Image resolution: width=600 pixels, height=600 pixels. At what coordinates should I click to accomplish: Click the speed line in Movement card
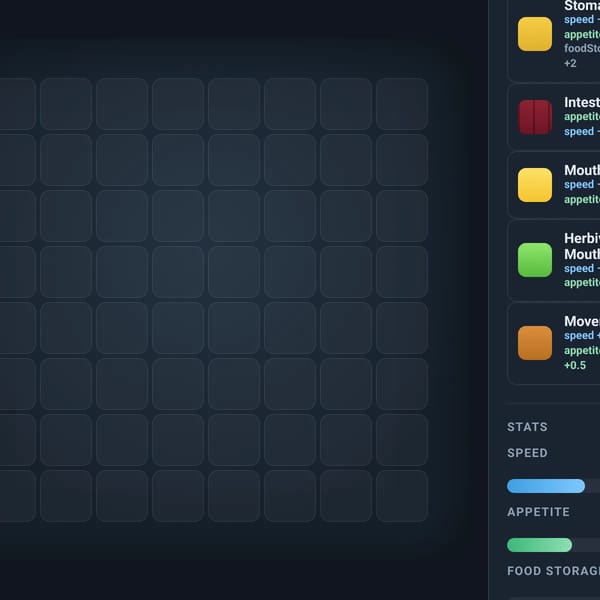coord(582,335)
